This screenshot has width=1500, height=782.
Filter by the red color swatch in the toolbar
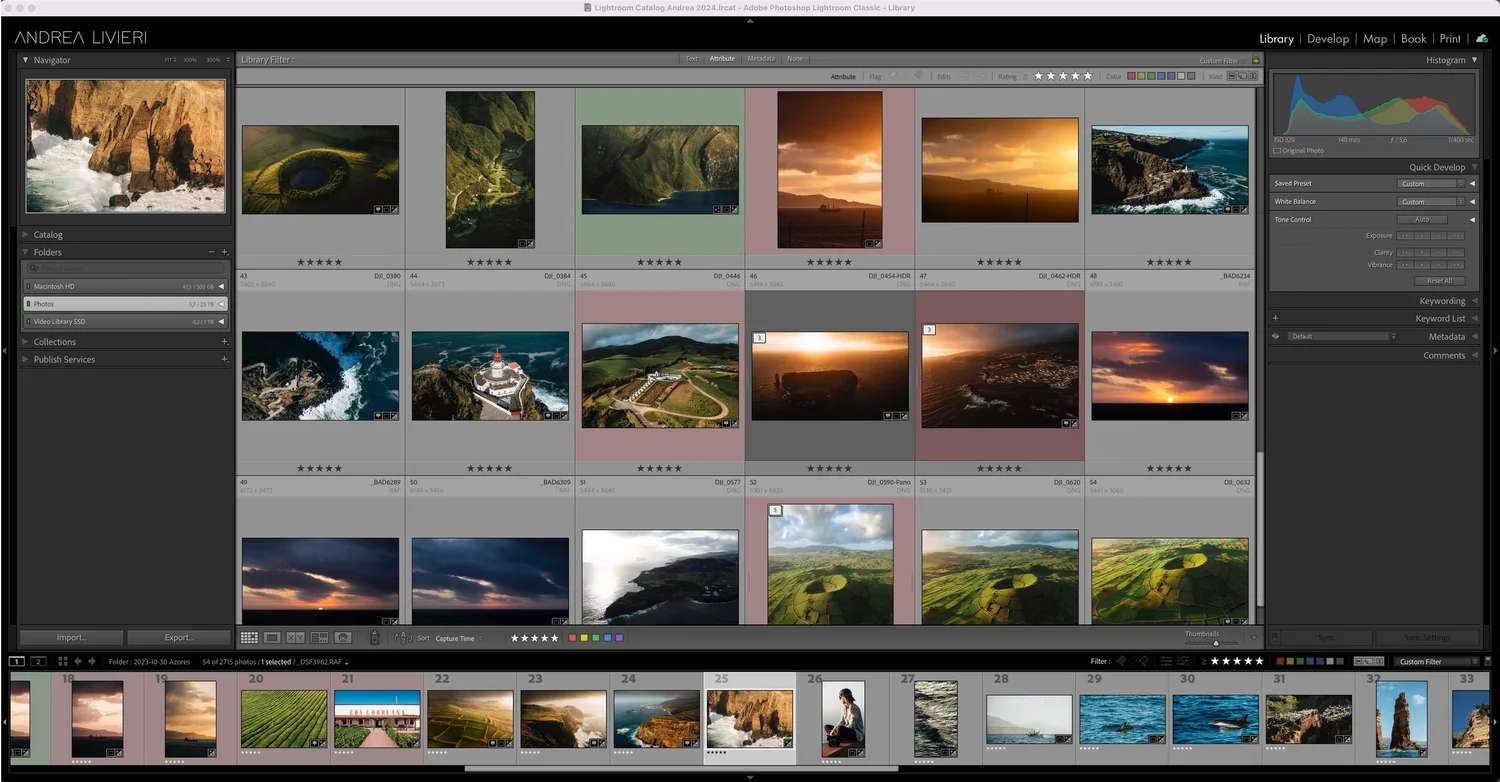[x=571, y=637]
